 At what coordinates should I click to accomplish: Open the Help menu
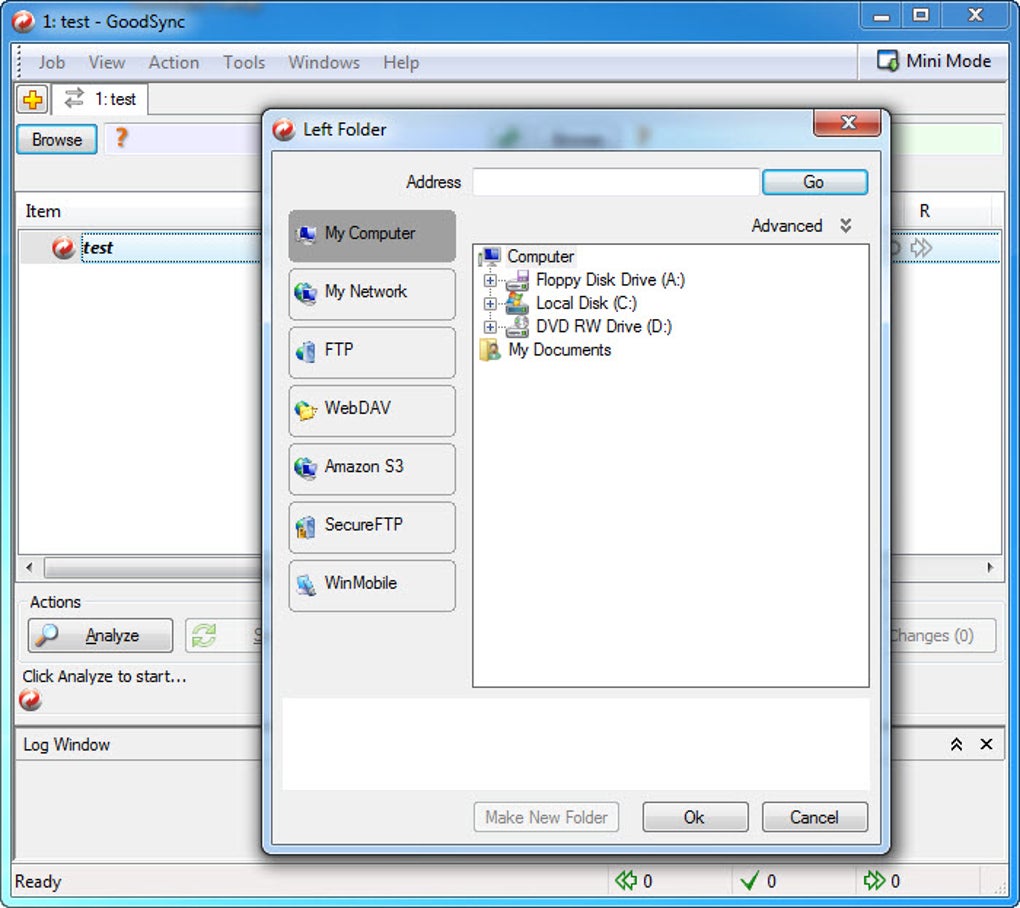401,62
